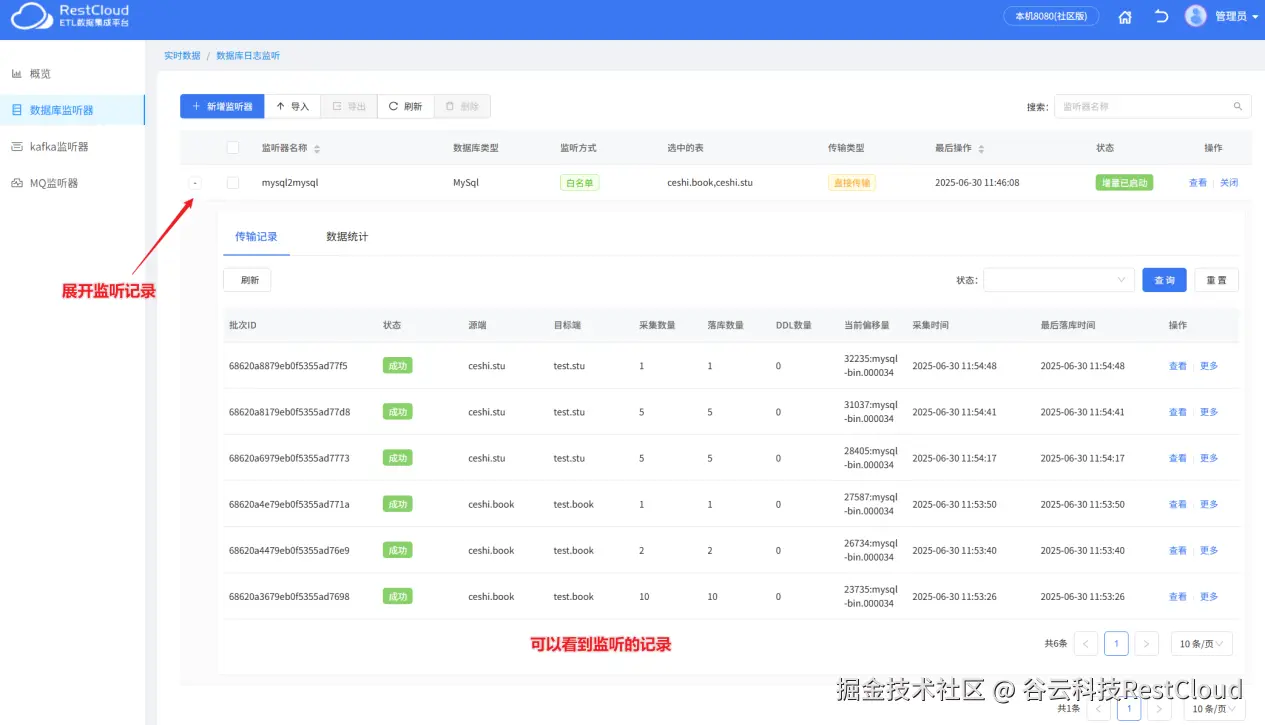Click mysql2mysql listener name
The image size is (1265, 725).
[x=290, y=183]
